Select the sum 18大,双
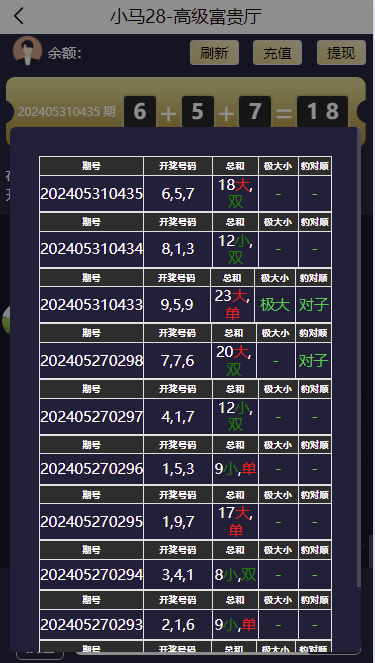 point(235,194)
